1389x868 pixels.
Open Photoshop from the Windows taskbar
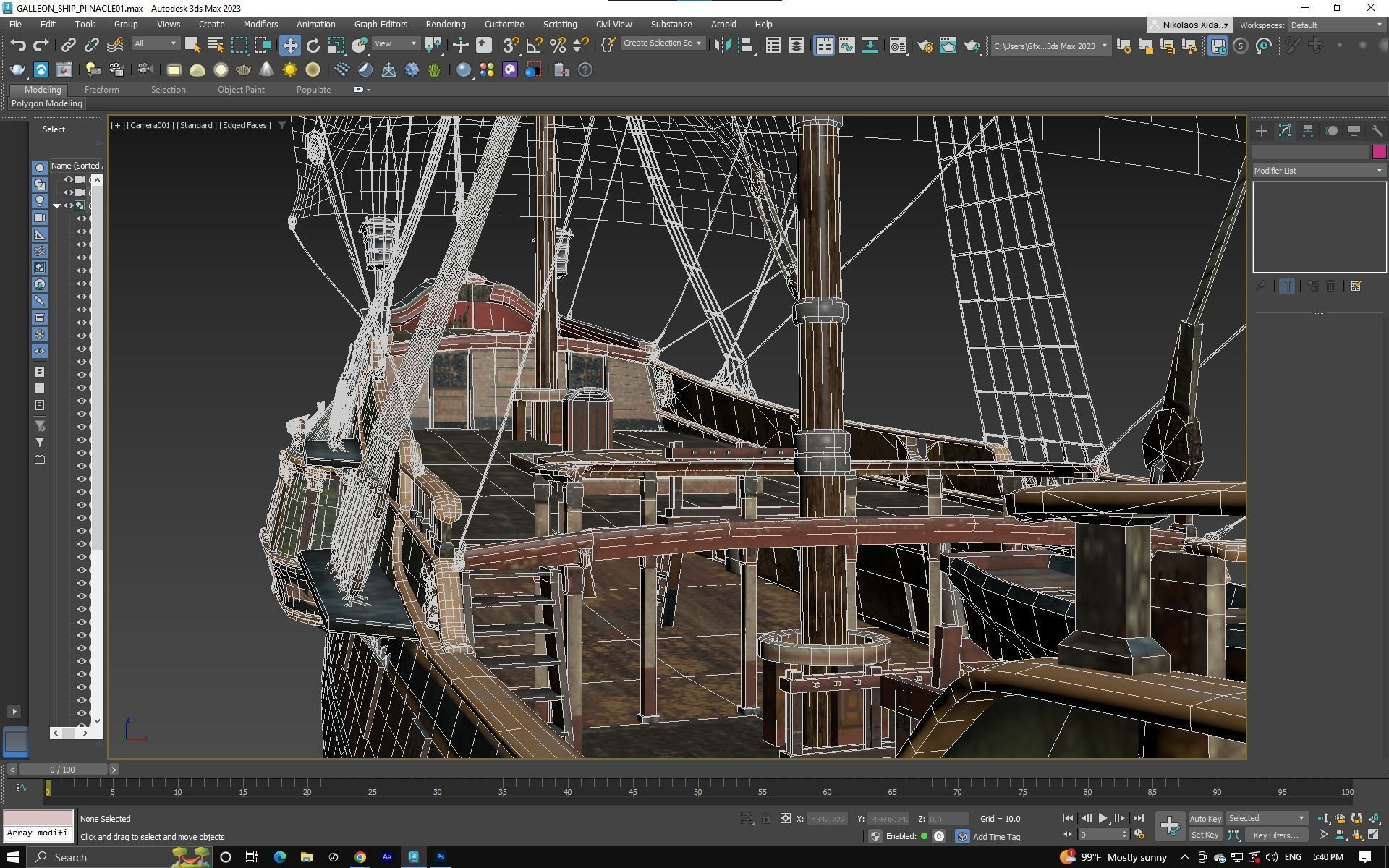(x=441, y=857)
